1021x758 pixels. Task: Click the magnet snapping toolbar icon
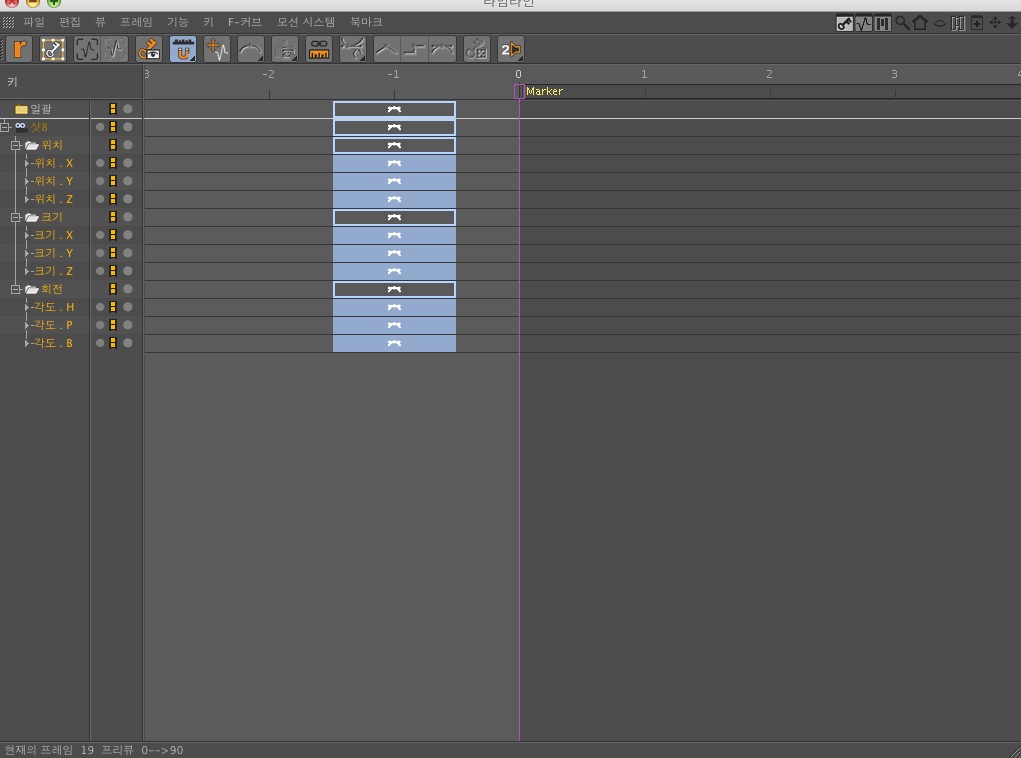pyautogui.click(x=183, y=49)
